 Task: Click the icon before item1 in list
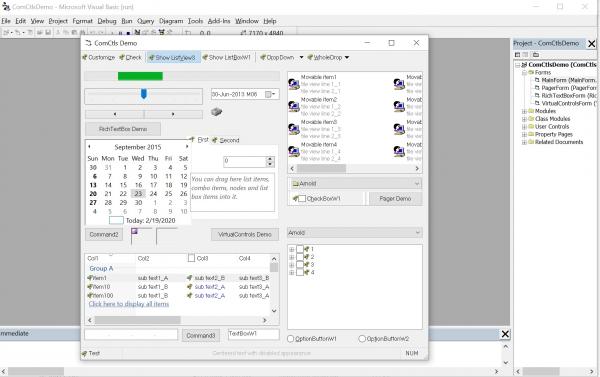(90, 278)
